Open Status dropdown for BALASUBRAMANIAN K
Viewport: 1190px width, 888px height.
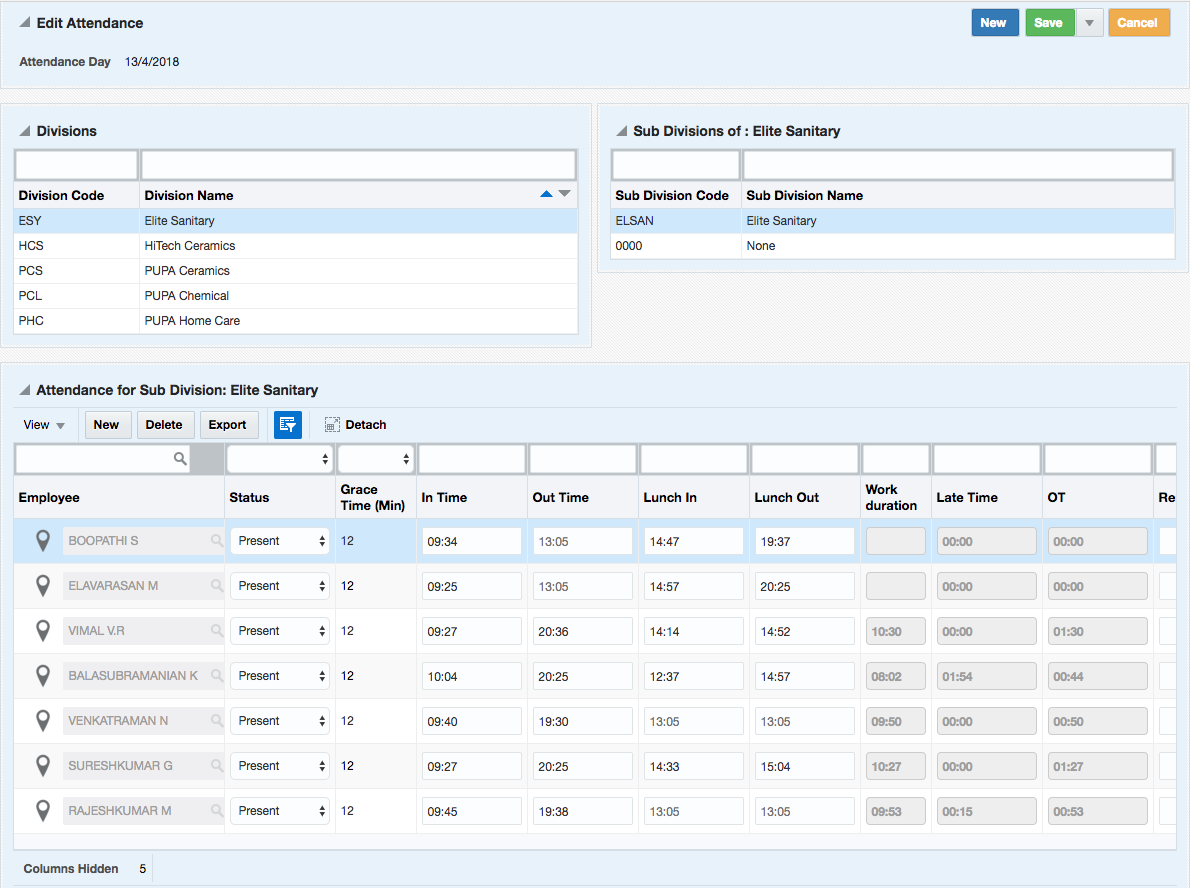279,675
